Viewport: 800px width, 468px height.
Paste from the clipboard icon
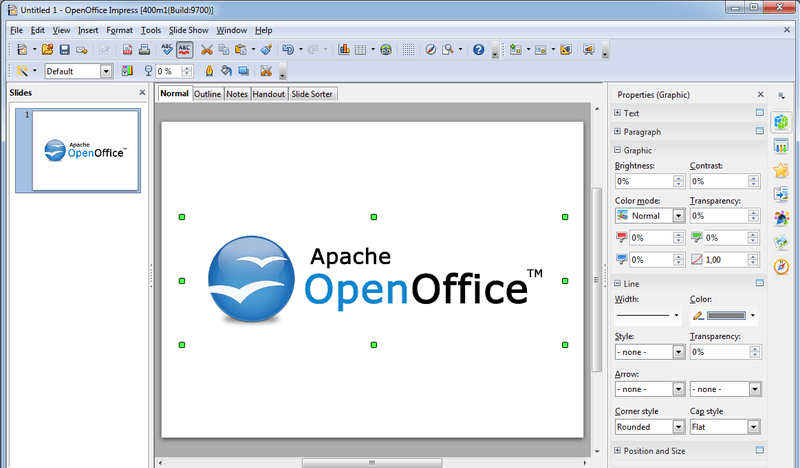240,50
